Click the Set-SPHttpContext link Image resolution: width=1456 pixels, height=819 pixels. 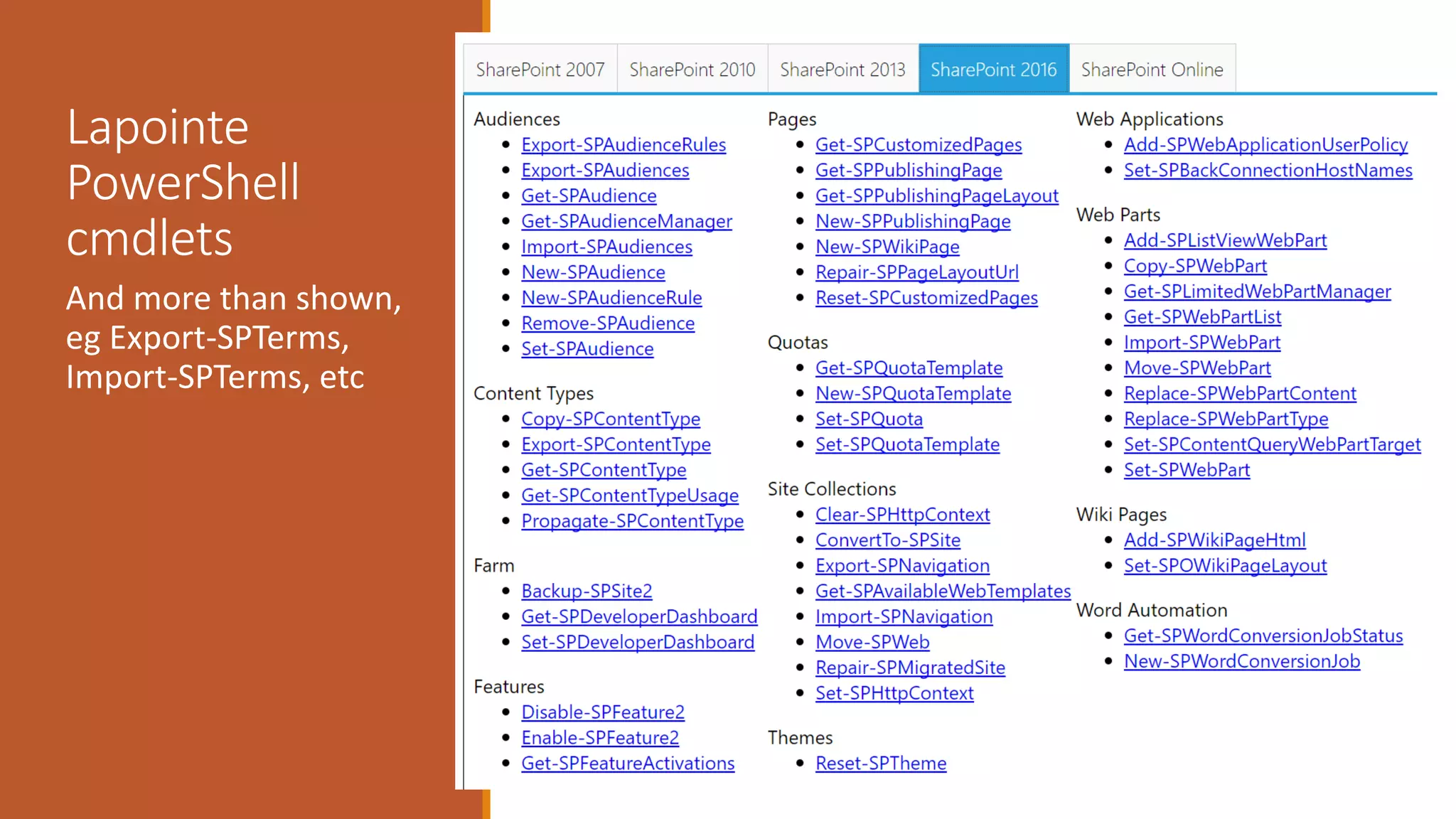click(x=894, y=693)
